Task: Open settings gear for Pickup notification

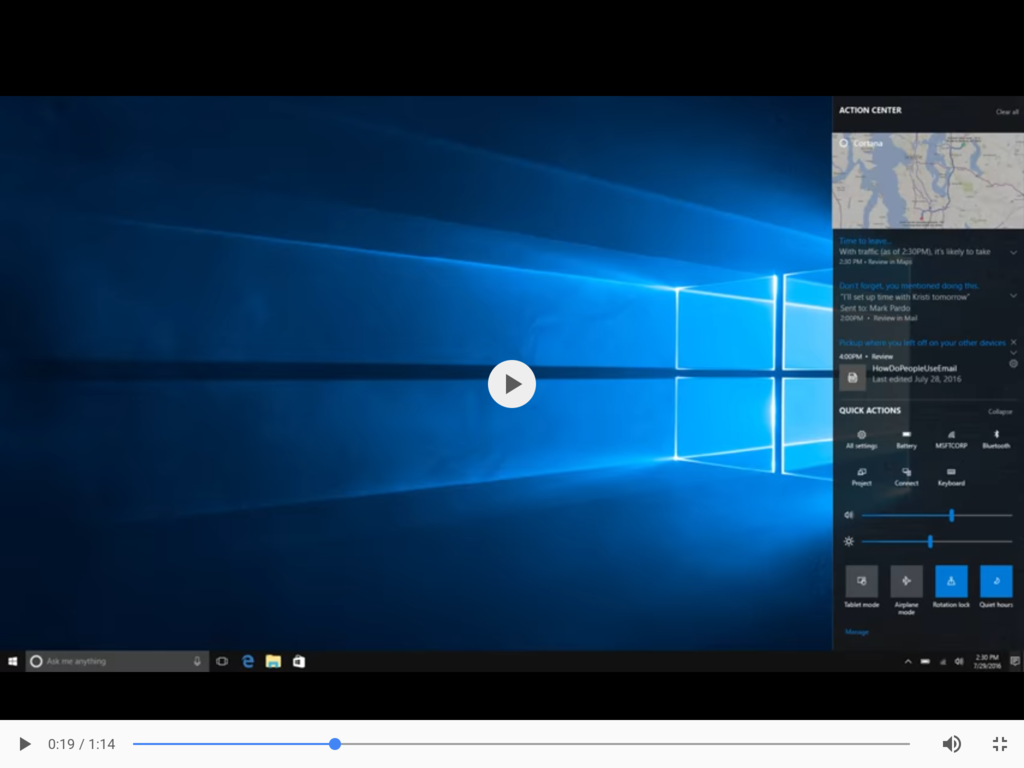Action: (1014, 364)
